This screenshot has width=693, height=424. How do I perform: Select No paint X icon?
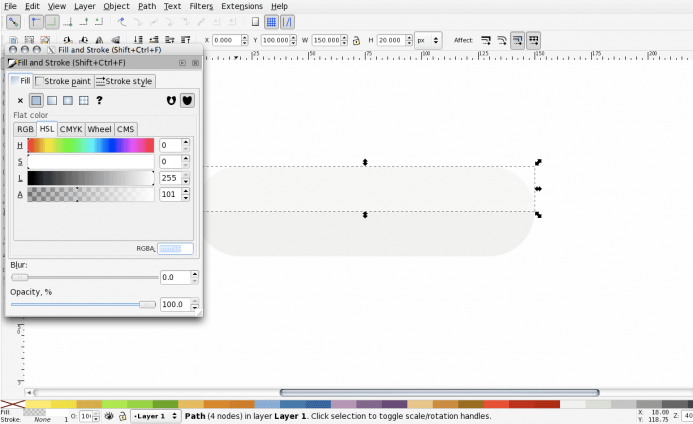20,101
